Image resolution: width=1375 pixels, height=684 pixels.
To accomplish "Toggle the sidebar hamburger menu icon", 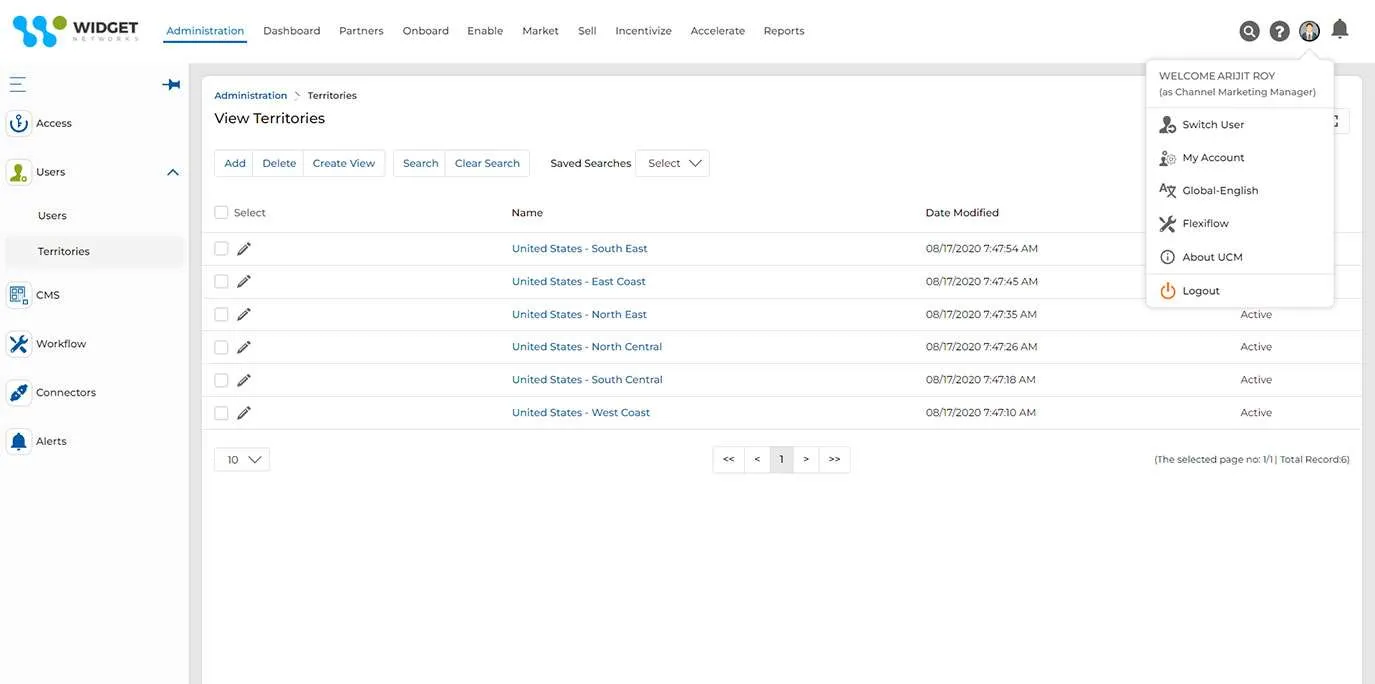I will tap(18, 85).
